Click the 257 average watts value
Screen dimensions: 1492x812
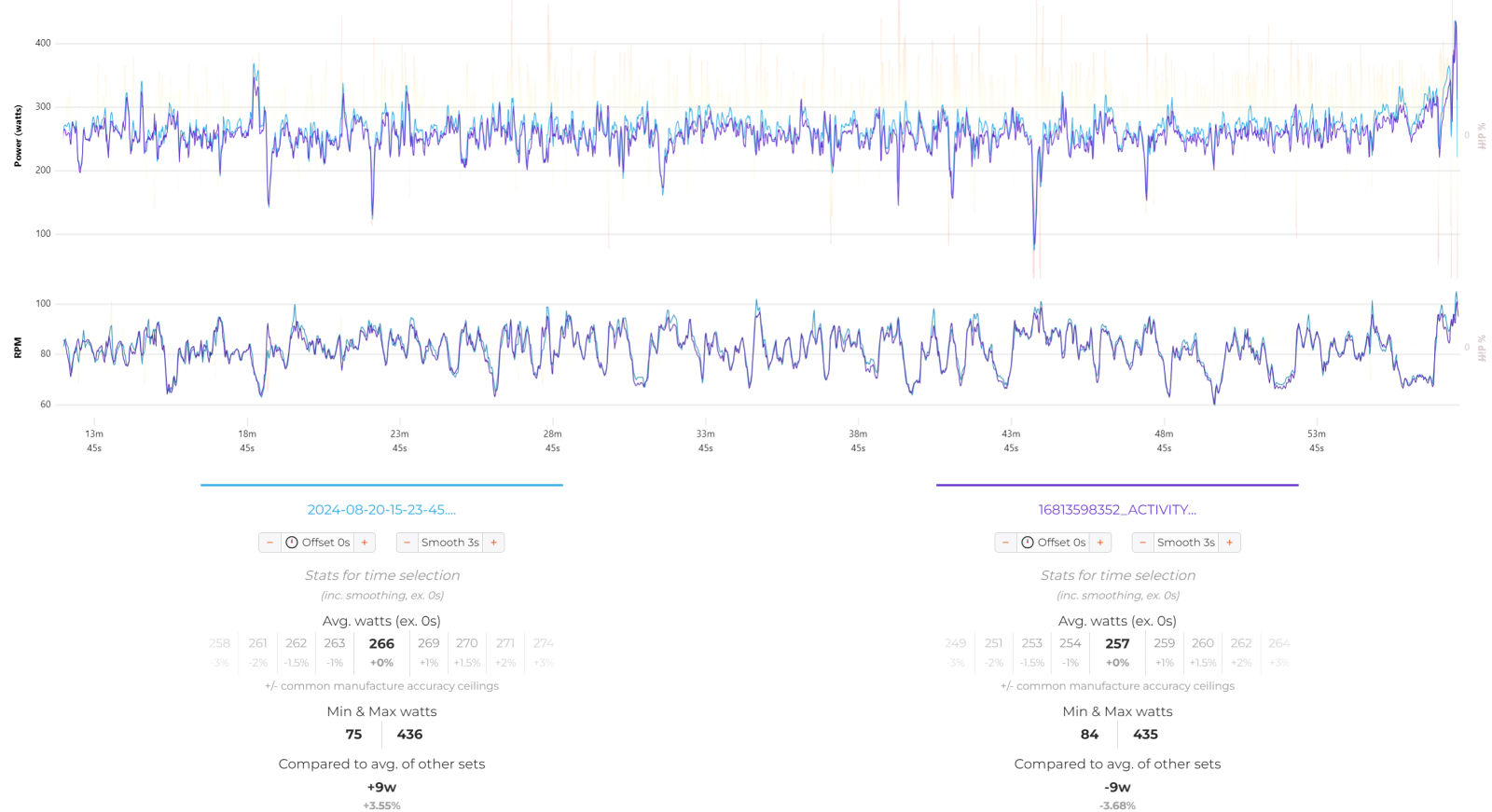(x=1117, y=643)
